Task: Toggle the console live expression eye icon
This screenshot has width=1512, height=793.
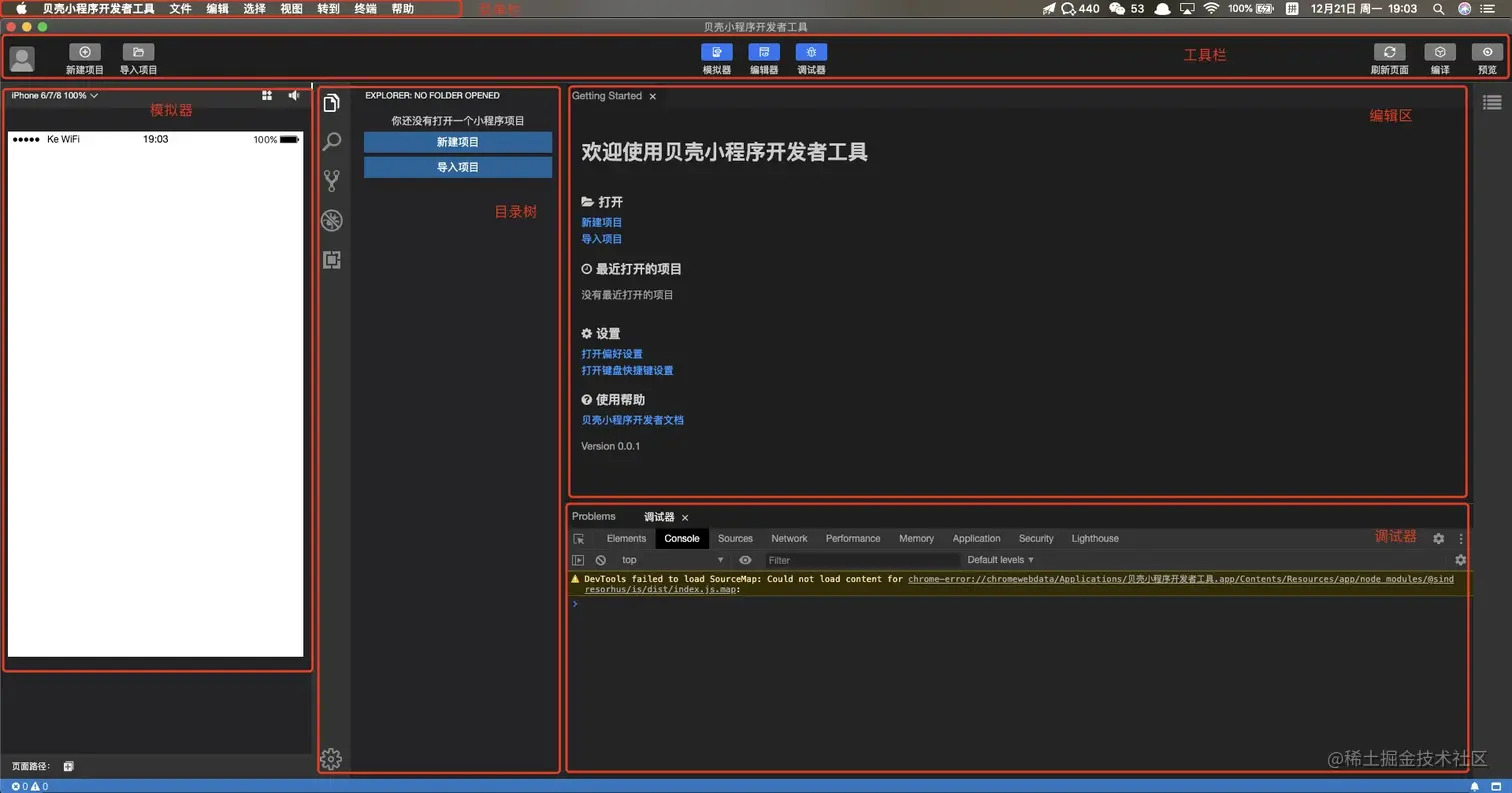Action: pyautogui.click(x=745, y=560)
